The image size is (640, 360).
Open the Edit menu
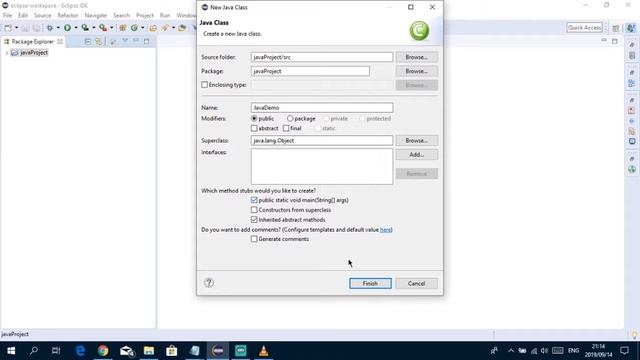tap(23, 16)
